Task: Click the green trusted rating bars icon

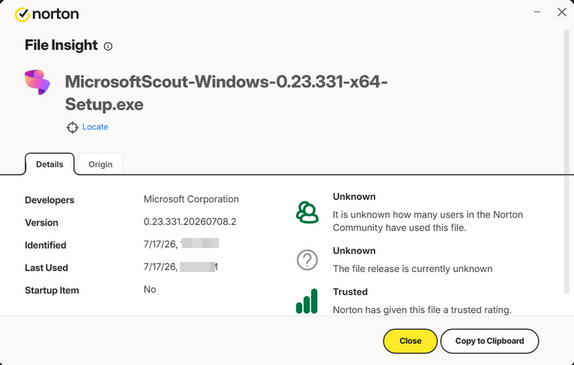Action: [307, 301]
